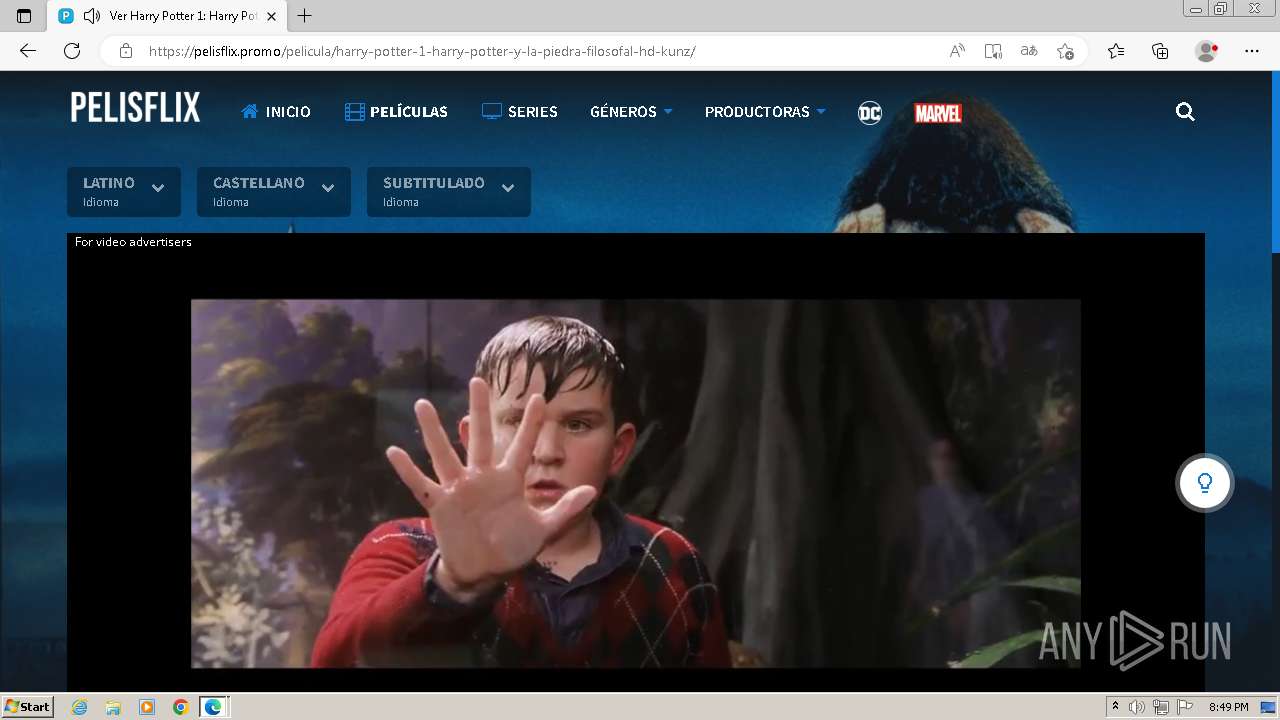This screenshot has height=720, width=1280.
Task: Launch Google Chrome from taskbar
Action: pos(181,707)
